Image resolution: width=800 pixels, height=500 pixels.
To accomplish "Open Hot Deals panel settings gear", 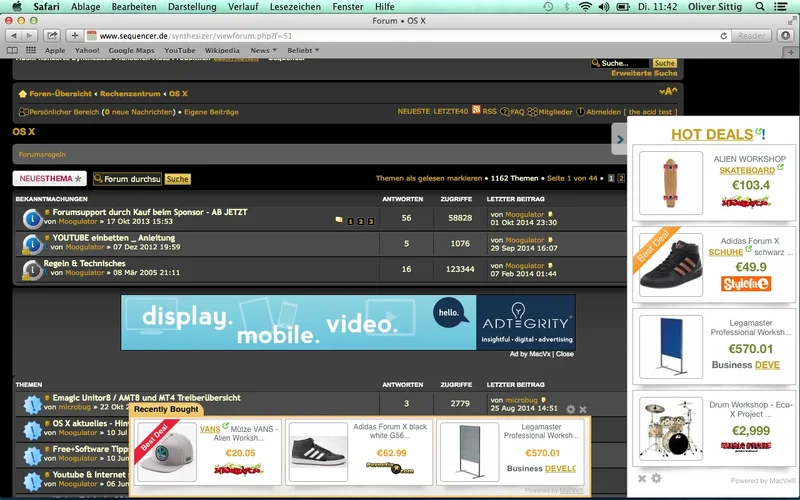I will pyautogui.click(x=656, y=478).
